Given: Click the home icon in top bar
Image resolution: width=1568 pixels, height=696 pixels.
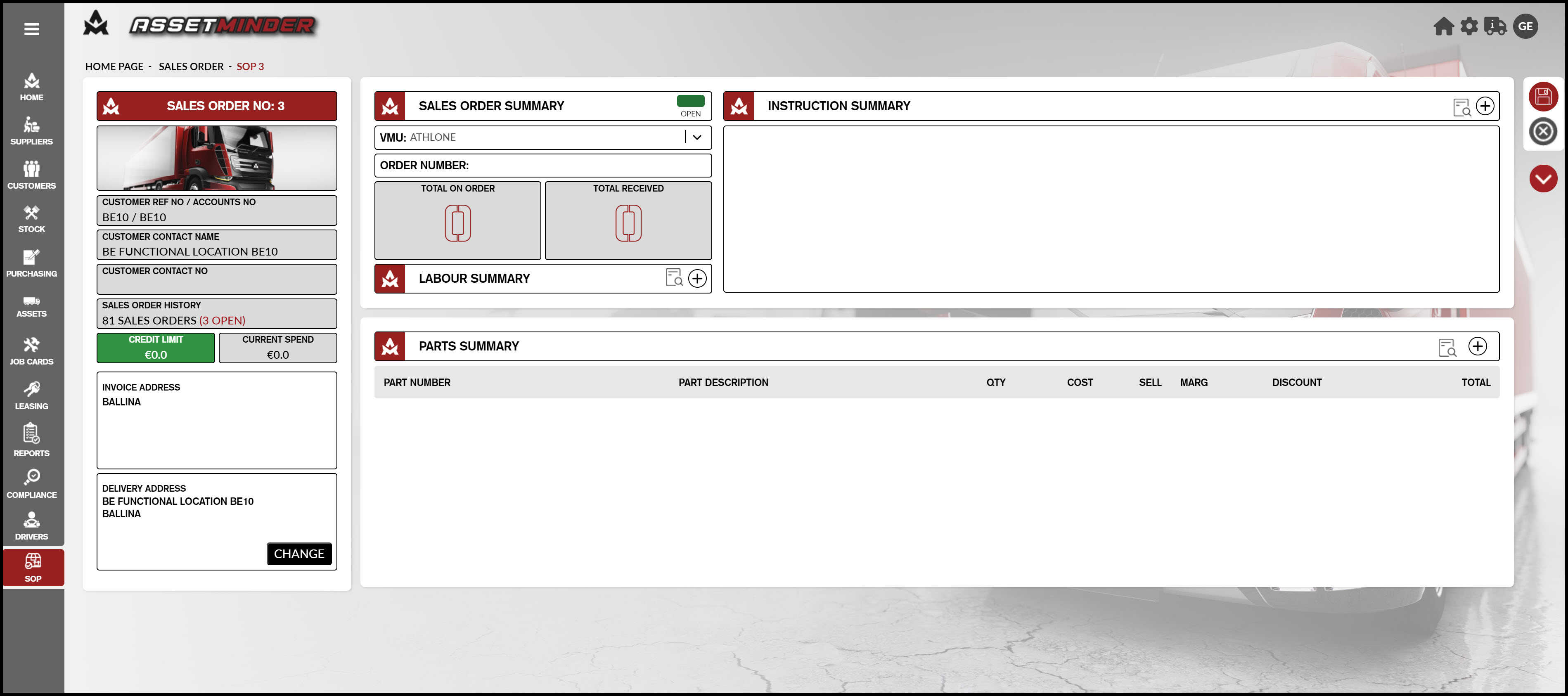Looking at the screenshot, I should tap(1443, 26).
